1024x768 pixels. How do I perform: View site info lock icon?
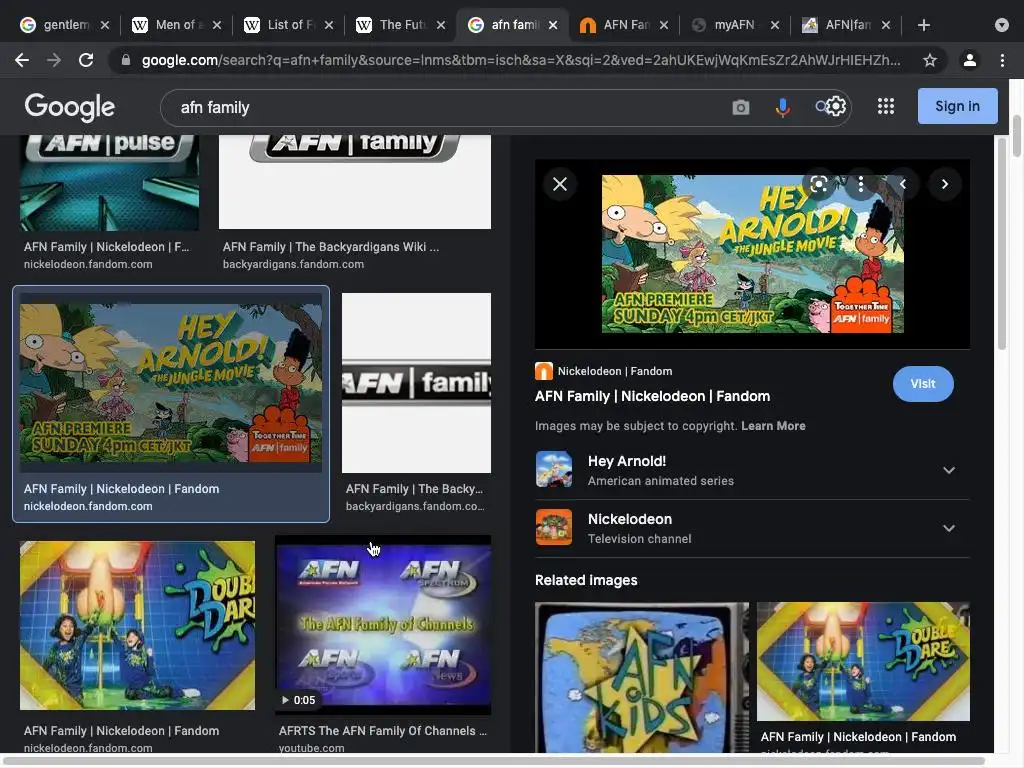(126, 60)
